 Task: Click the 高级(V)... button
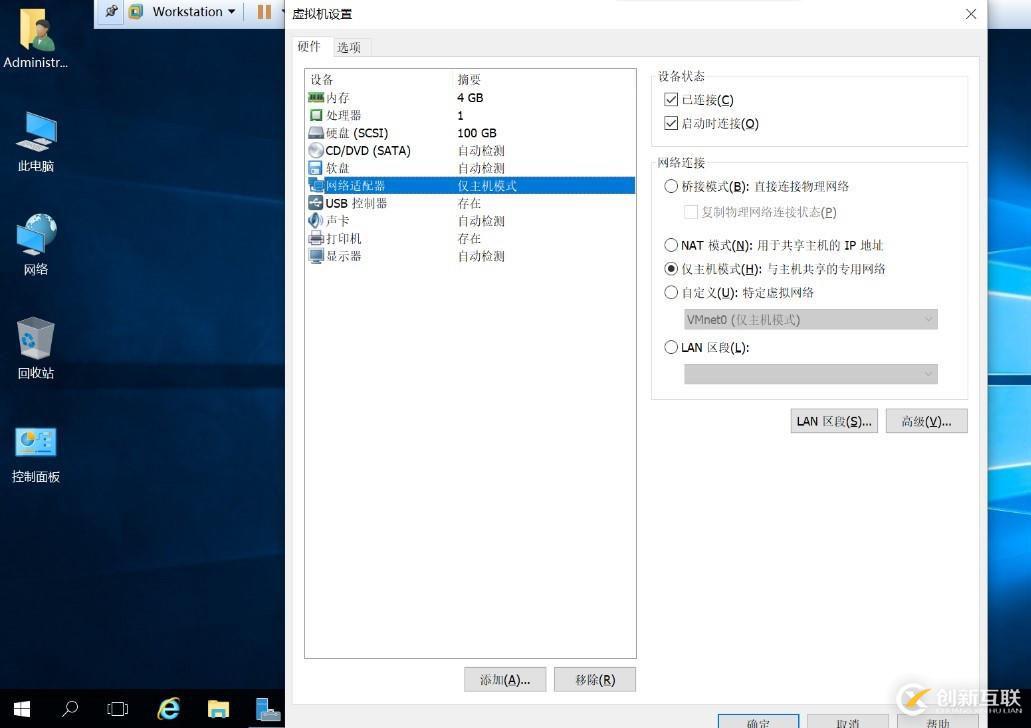pos(926,422)
